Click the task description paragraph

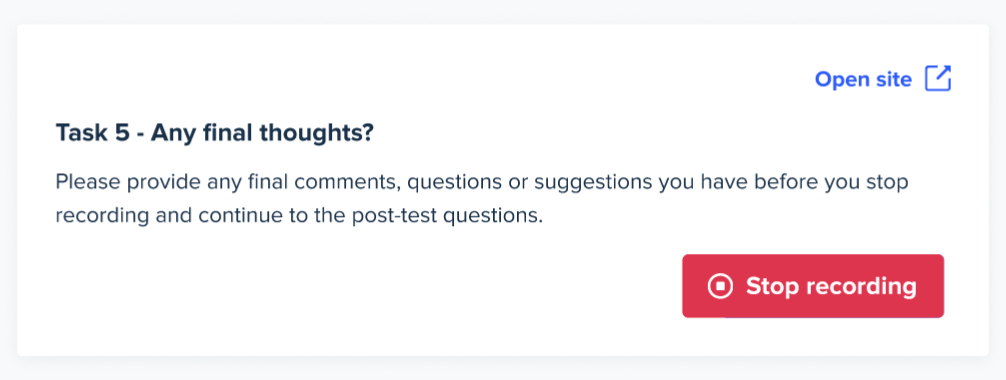click(482, 199)
